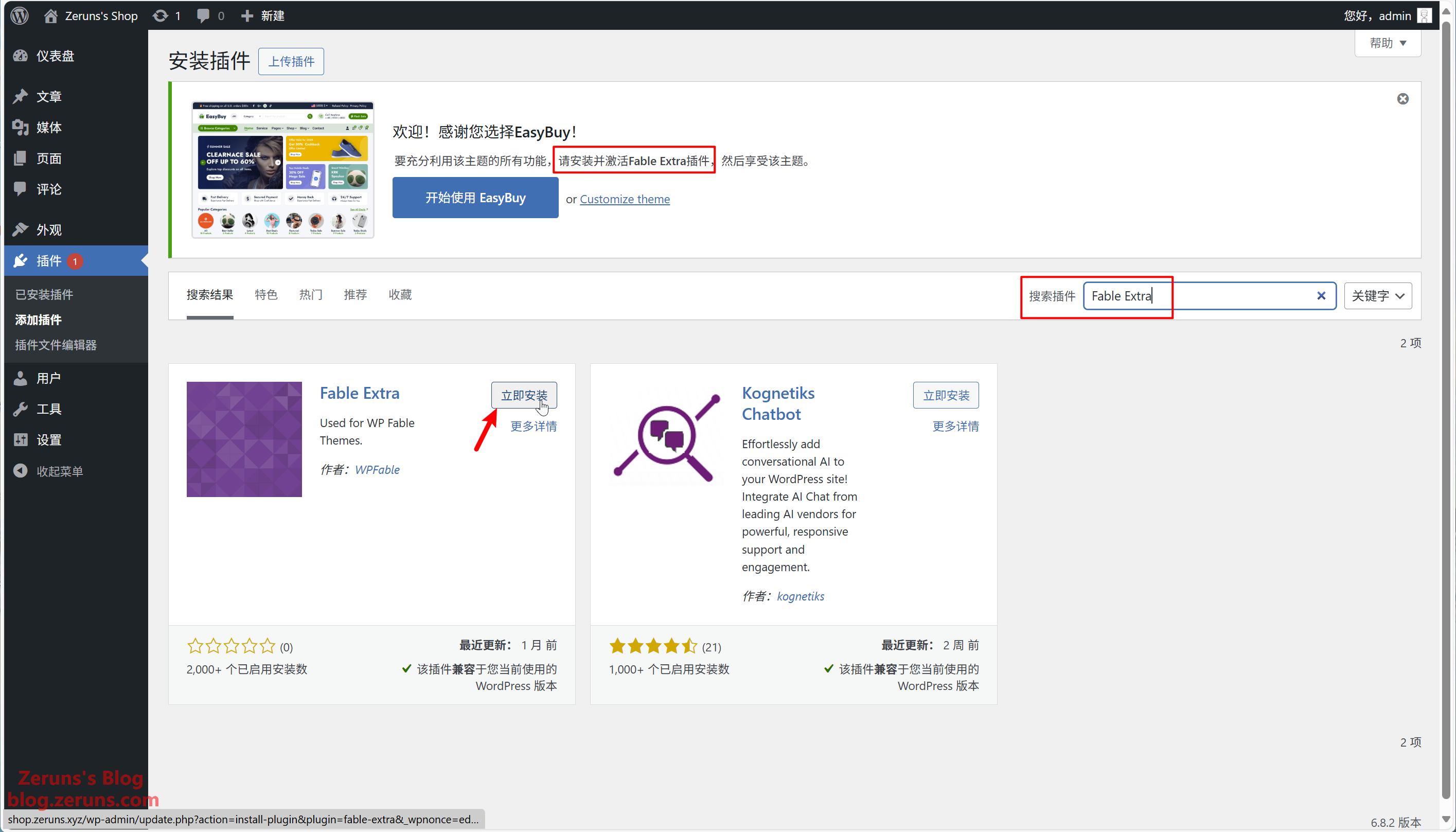Expand the 帮助 help dropdown
Screen dimensions: 1456x832
[x=1388, y=43]
